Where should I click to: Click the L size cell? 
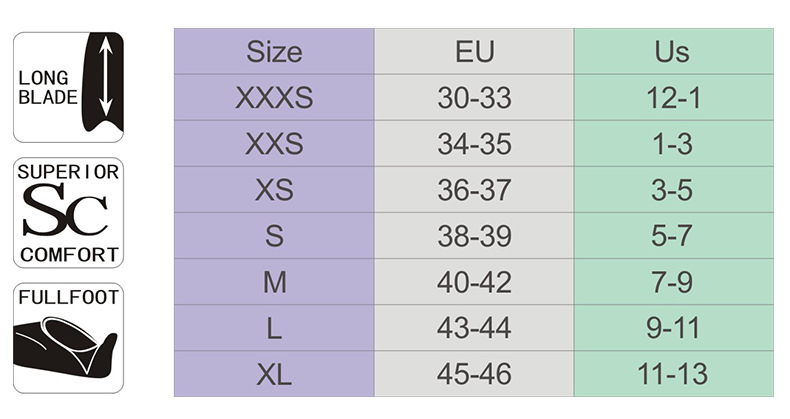click(x=274, y=328)
